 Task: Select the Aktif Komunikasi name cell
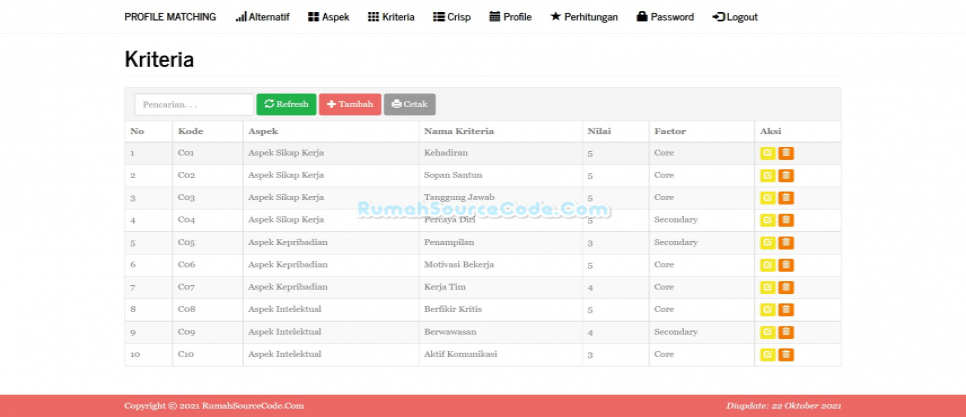pyautogui.click(x=461, y=354)
